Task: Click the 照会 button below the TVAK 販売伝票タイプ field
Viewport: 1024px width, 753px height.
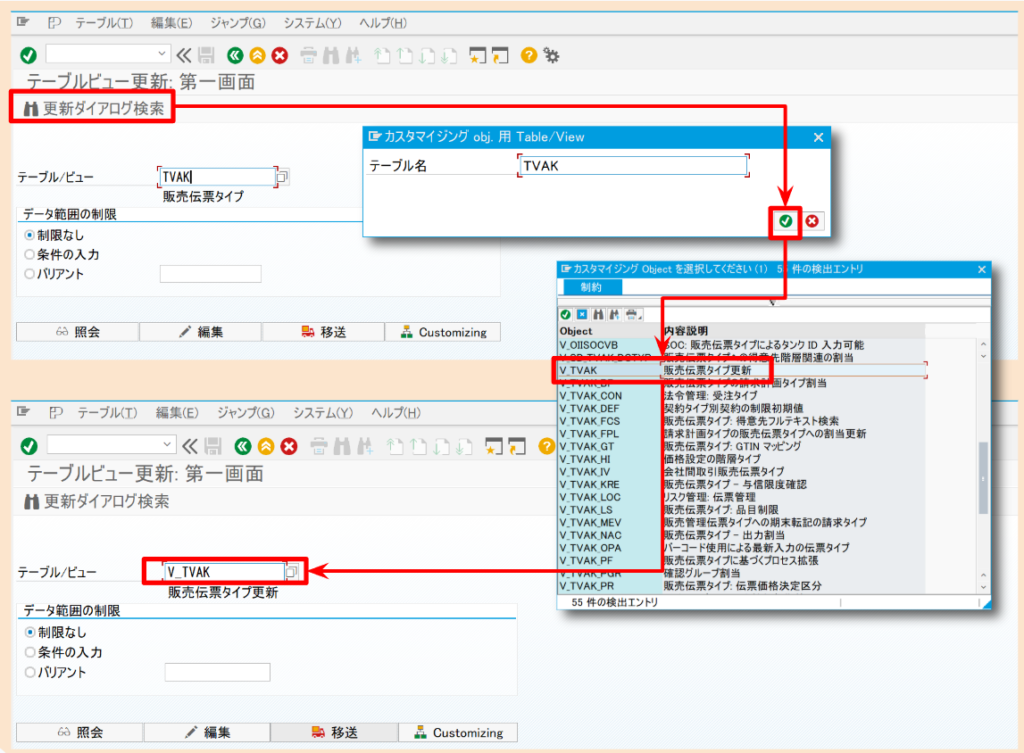Action: pos(78,332)
